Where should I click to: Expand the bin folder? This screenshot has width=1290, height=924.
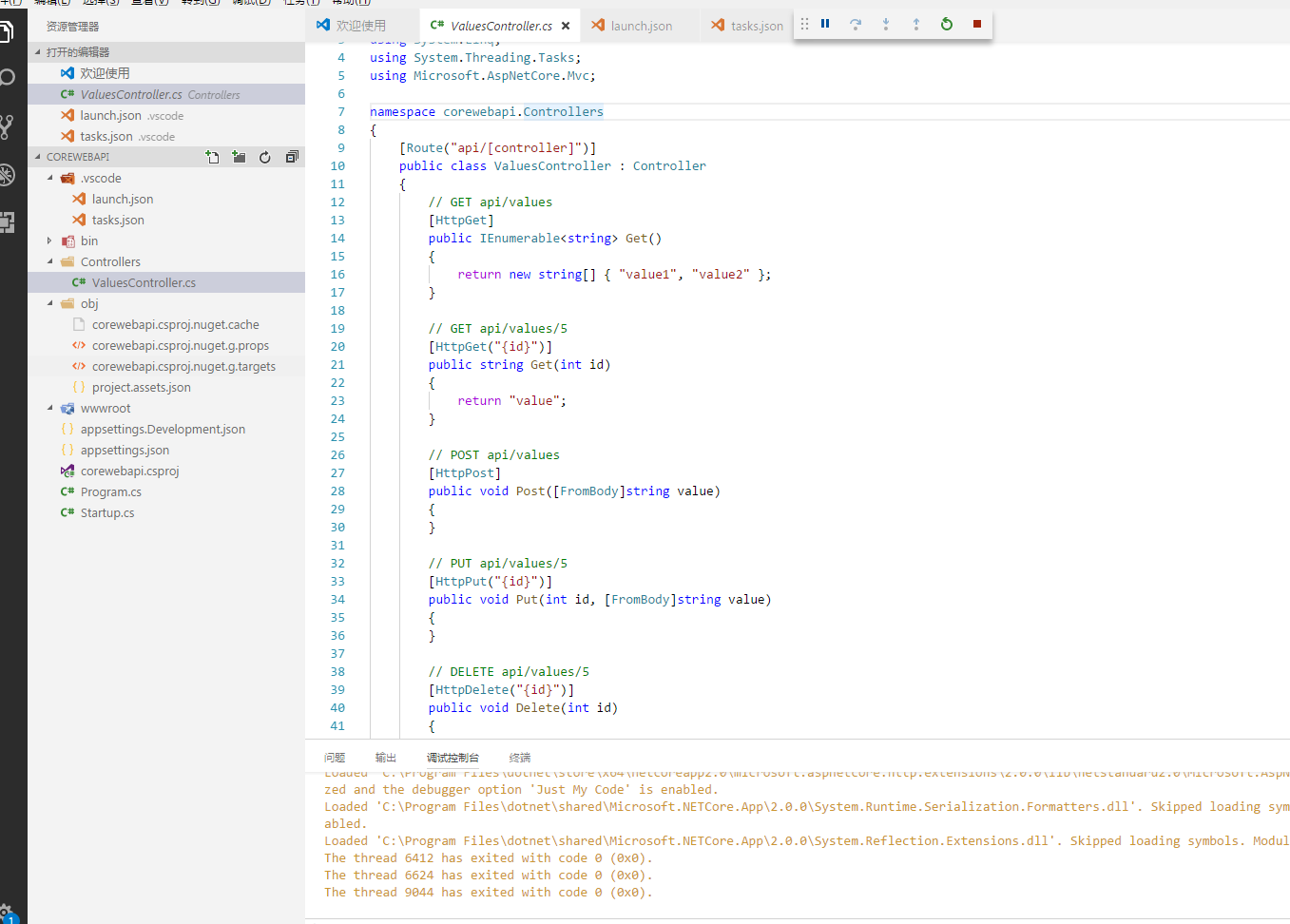pyautogui.click(x=166, y=241)
